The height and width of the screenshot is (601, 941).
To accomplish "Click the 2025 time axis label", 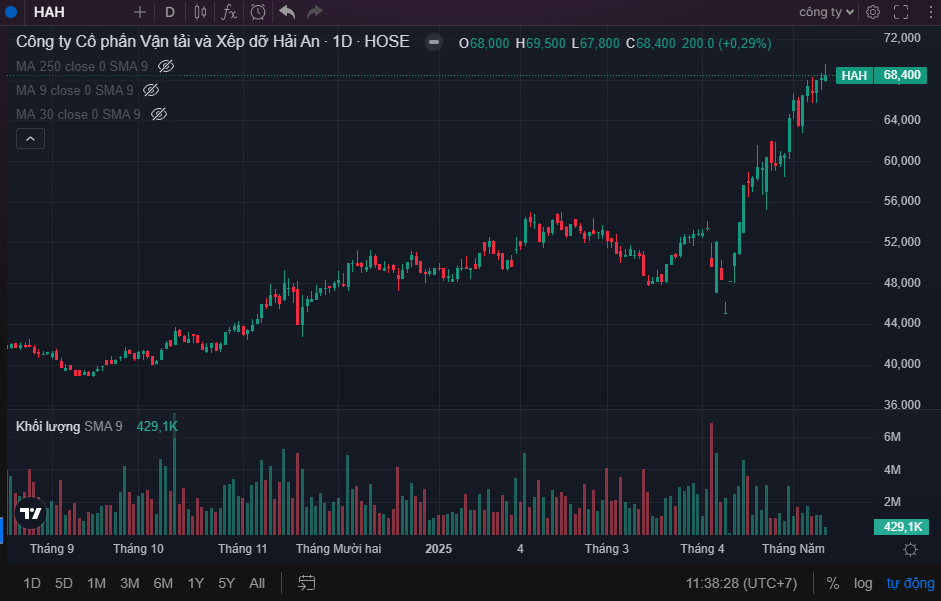I will click(x=438, y=549).
